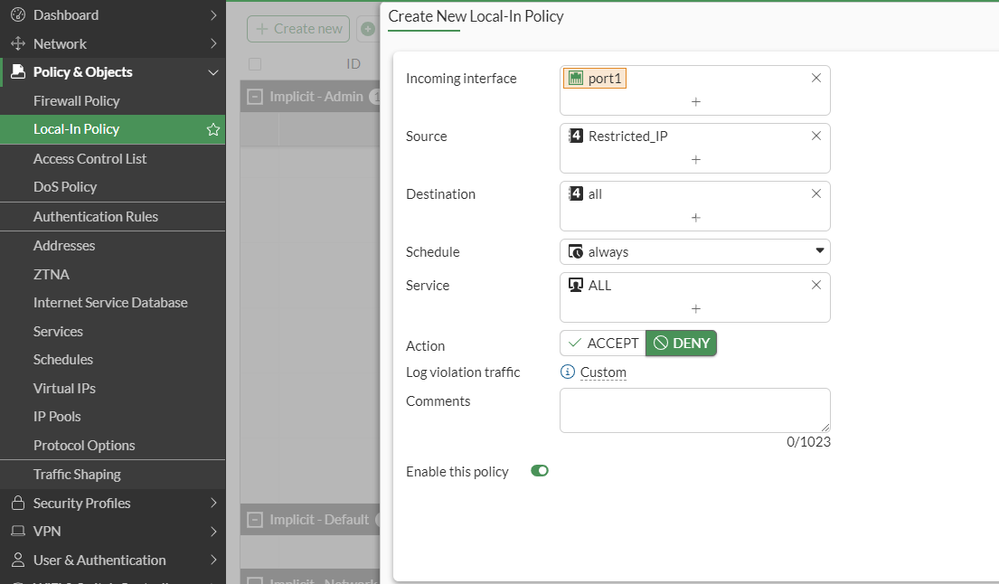Click the favorite star beside Local-In Policy
Image resolution: width=999 pixels, height=584 pixels.
coord(213,129)
